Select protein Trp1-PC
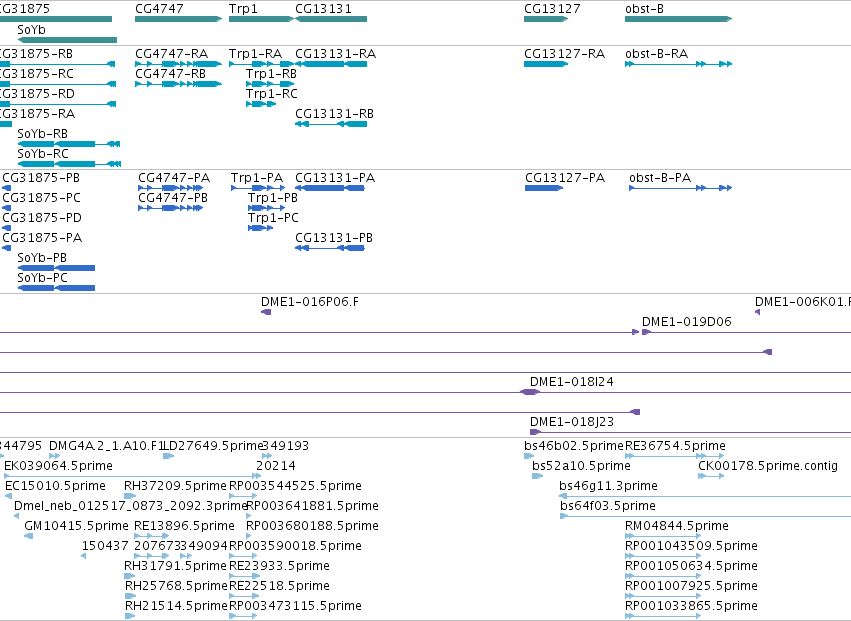Screen dimensions: 851x621 pos(261,229)
